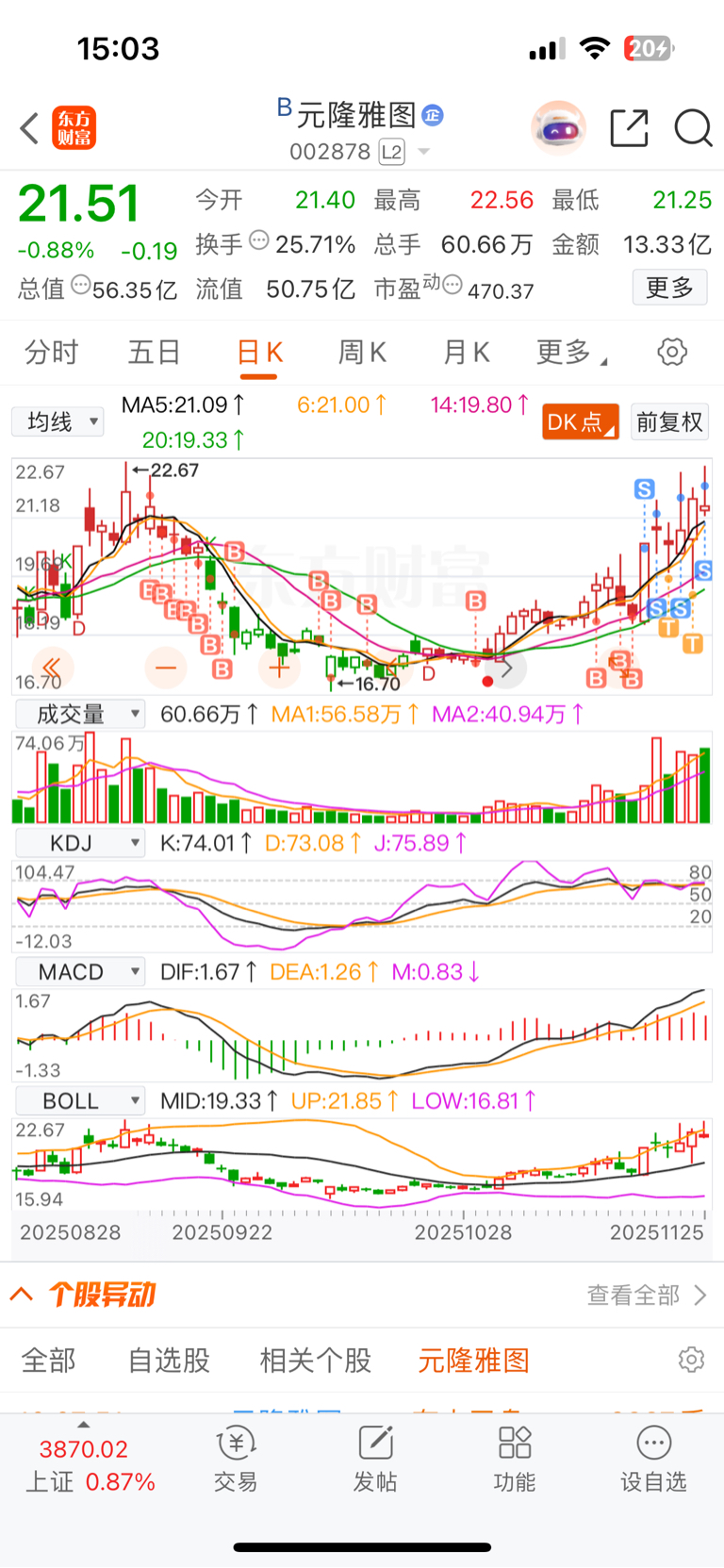
Task: Open the 交易 trade icon
Action: click(x=236, y=1459)
